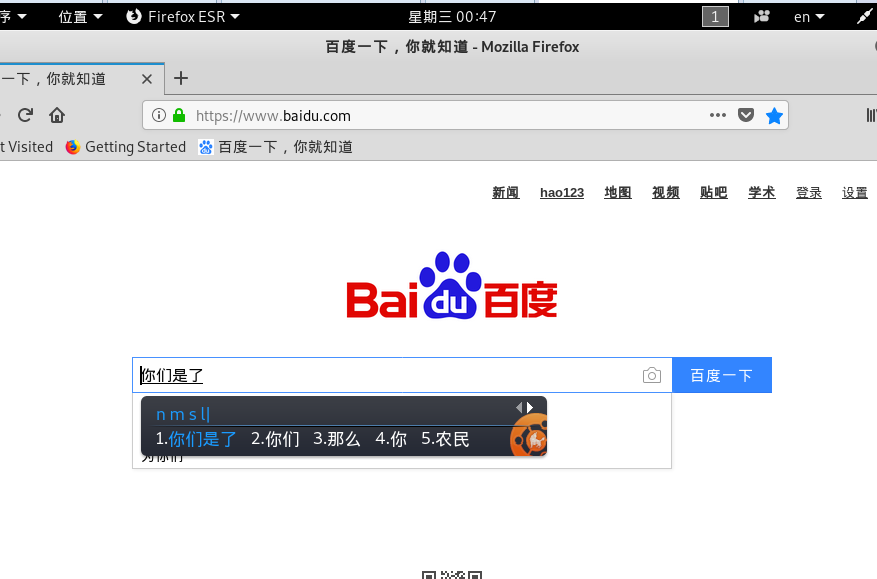
Task: Show site information icon in address bar
Action: click(159, 115)
